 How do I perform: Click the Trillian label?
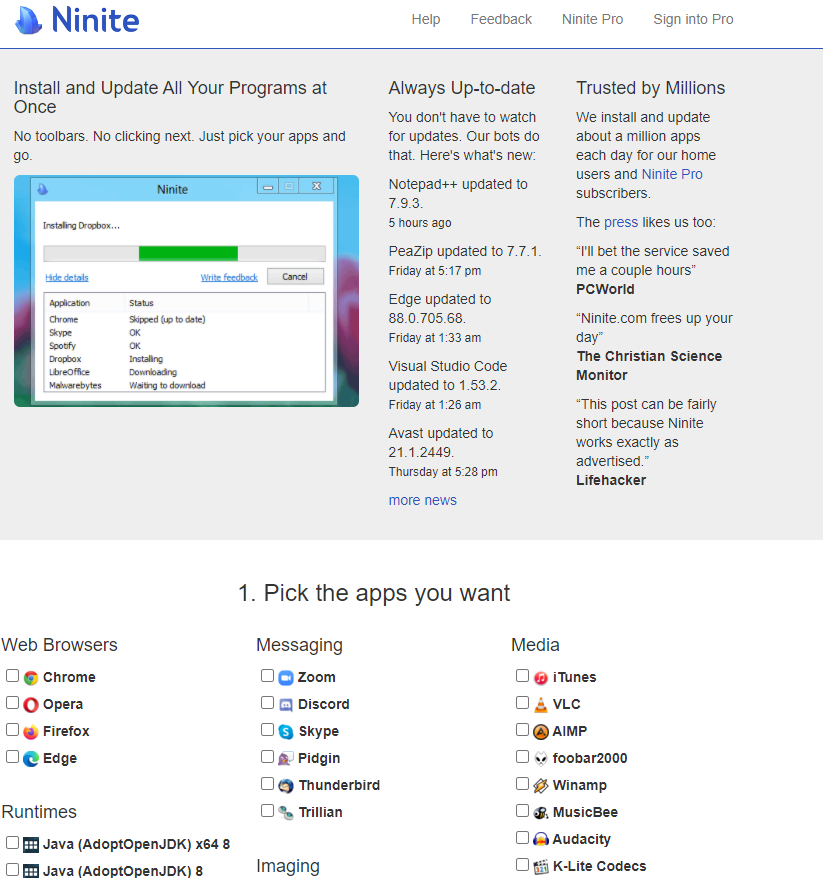coord(320,812)
